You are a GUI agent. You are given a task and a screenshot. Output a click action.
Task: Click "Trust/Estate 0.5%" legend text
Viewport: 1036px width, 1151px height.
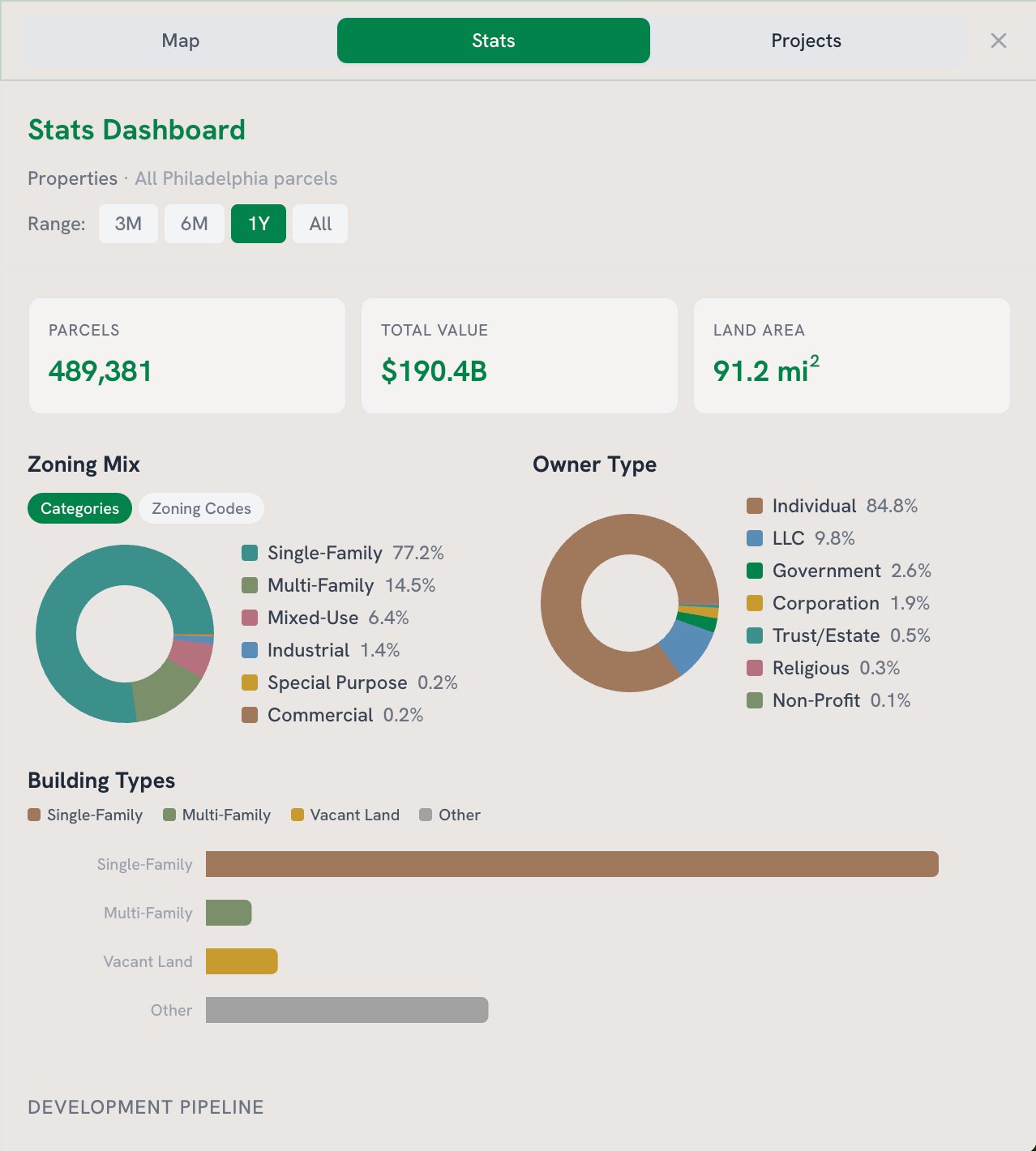point(851,635)
